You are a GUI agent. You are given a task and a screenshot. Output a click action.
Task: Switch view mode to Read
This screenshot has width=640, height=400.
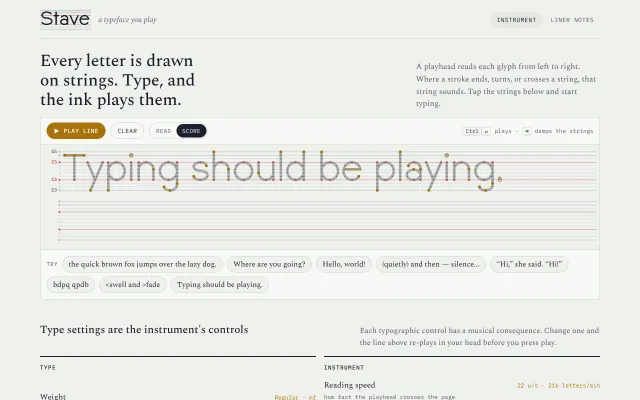coord(163,131)
